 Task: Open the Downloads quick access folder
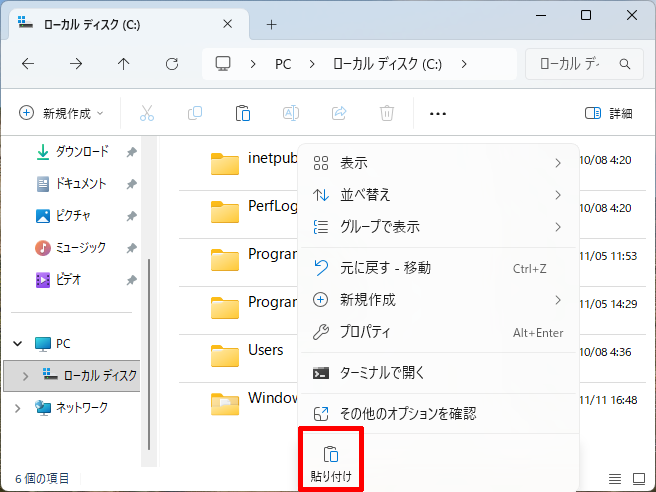[81, 152]
